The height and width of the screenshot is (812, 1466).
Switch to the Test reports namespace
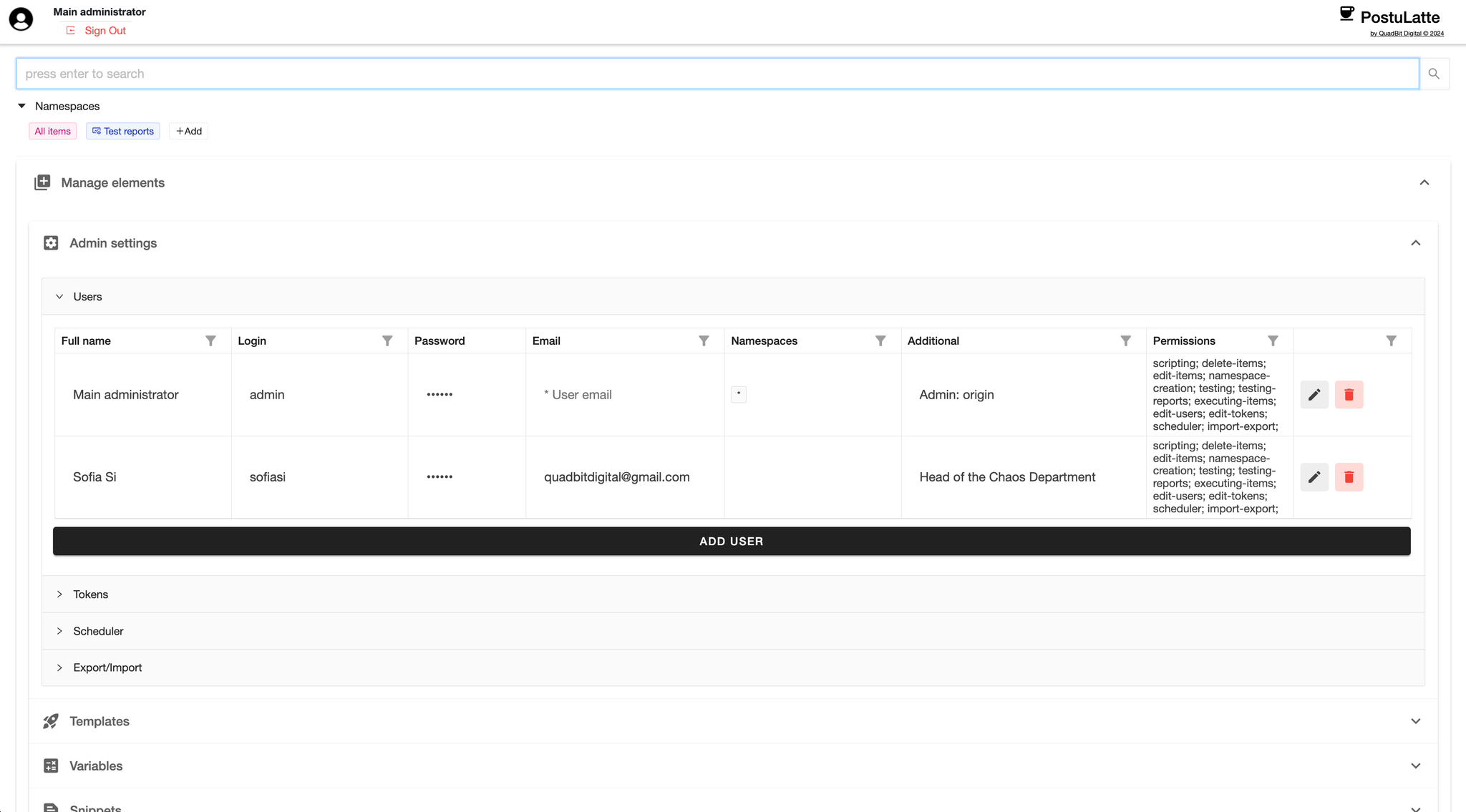coord(122,131)
